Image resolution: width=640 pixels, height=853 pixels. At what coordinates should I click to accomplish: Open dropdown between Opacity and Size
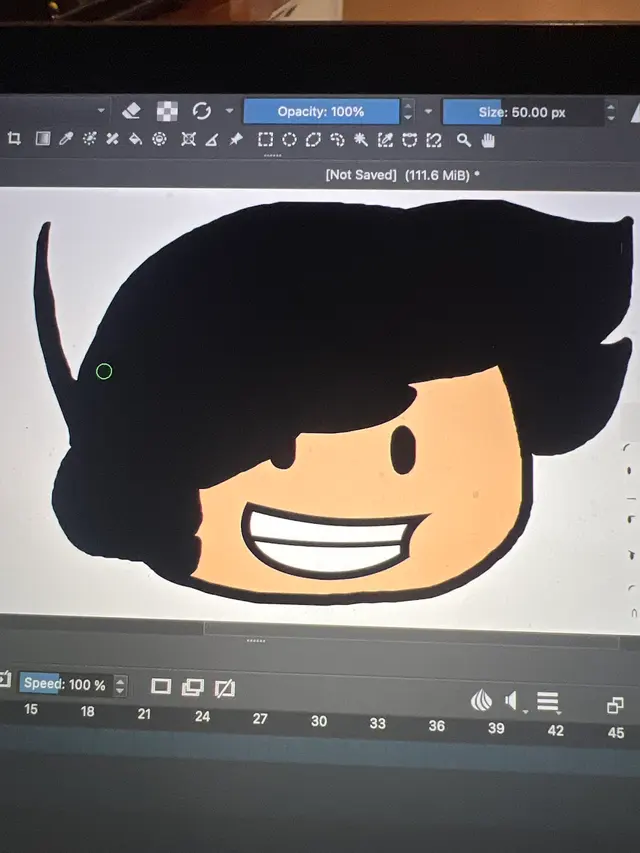(428, 112)
